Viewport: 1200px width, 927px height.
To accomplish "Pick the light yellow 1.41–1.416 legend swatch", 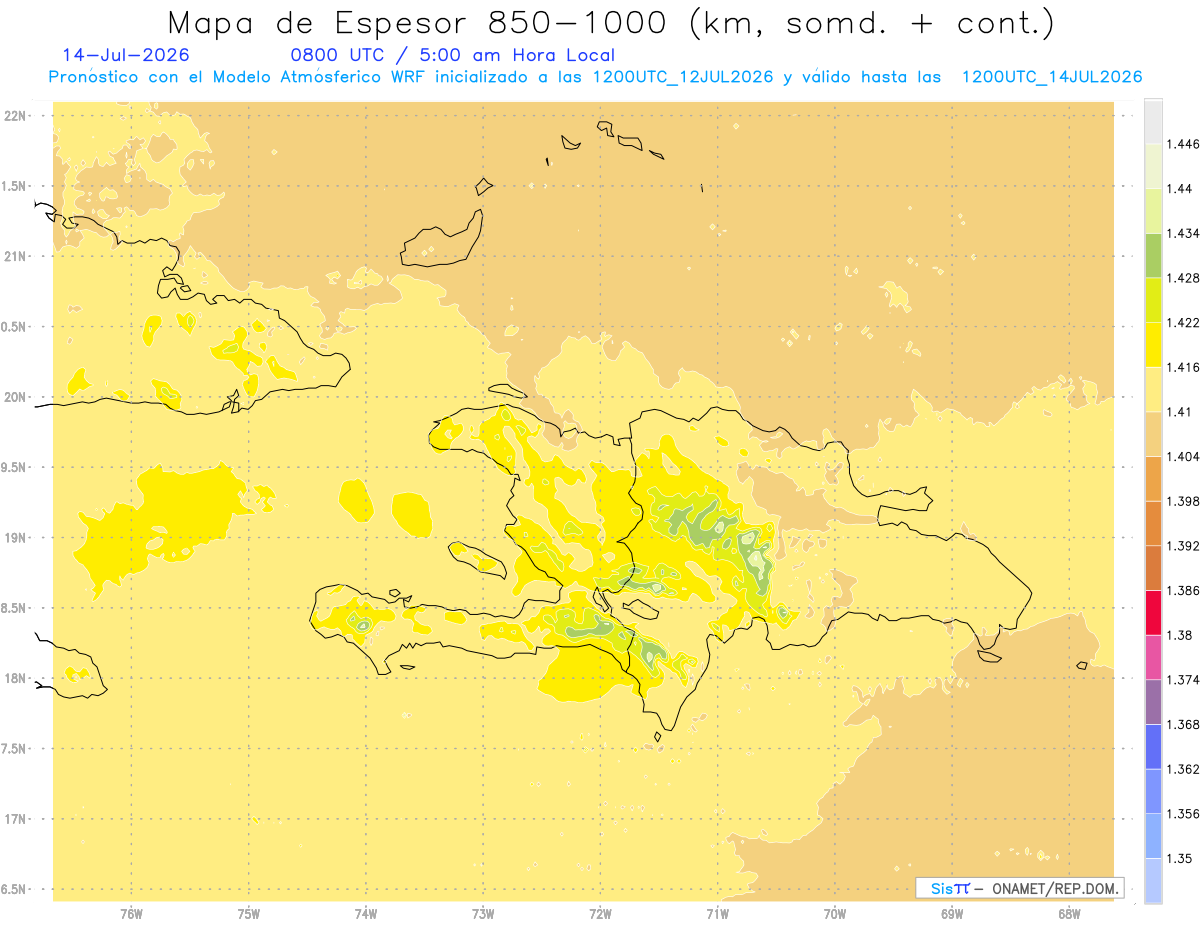I will pyautogui.click(x=1153, y=389).
